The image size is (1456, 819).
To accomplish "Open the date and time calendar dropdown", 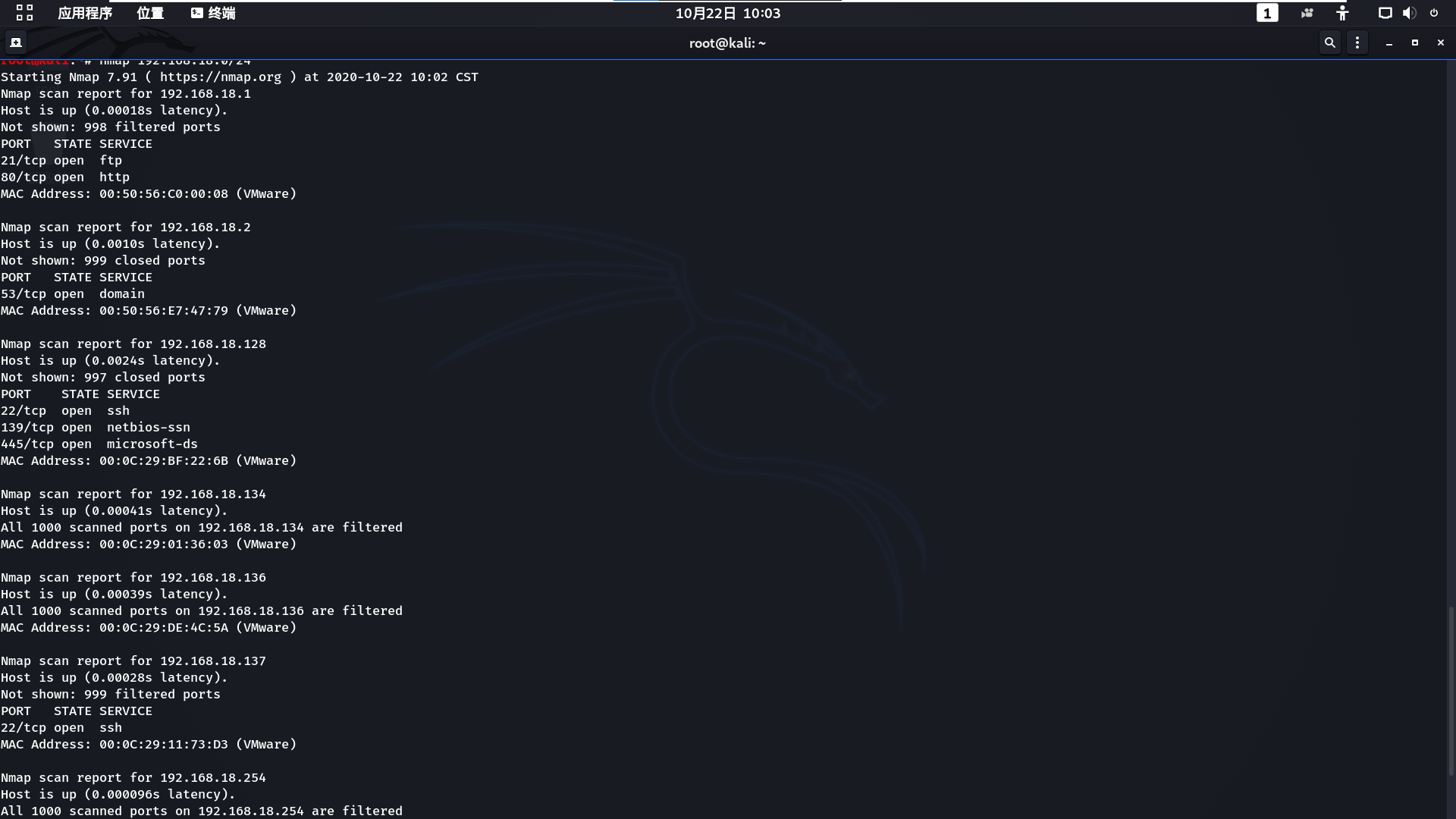I will (727, 13).
